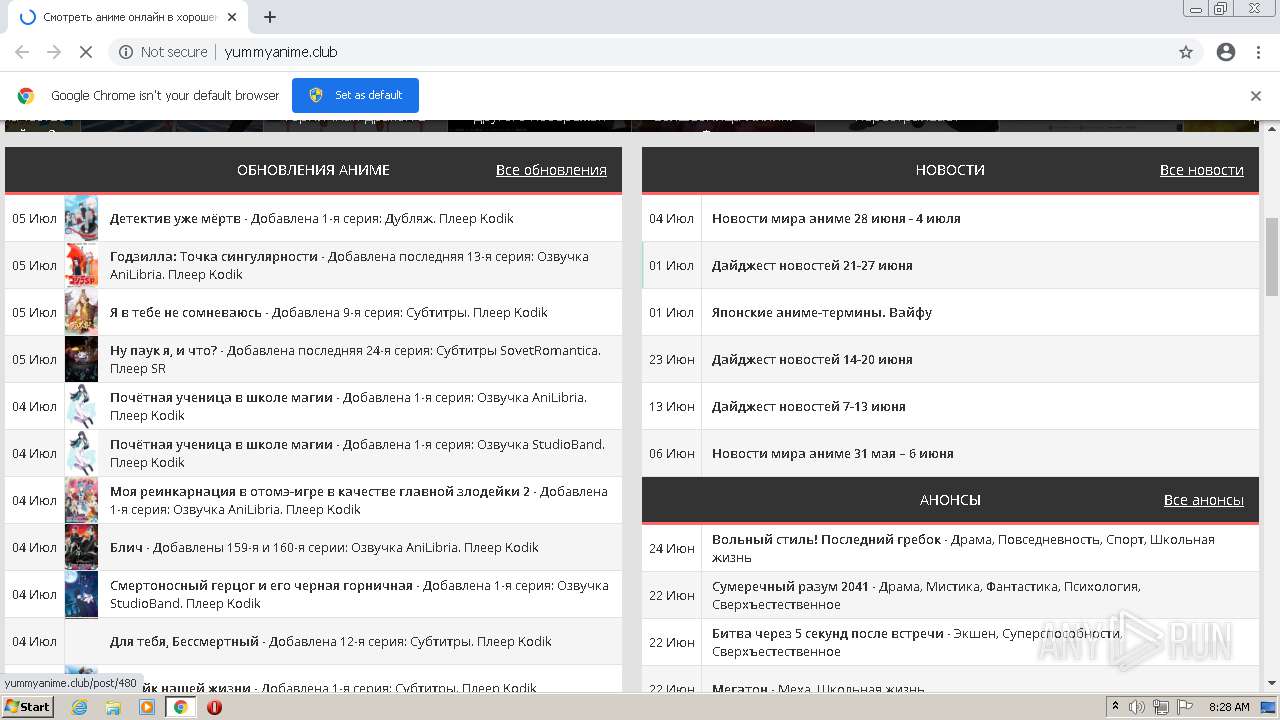Viewport: 1280px width, 720px height.
Task: Switch to Chrome taskbar icon
Action: (x=180, y=707)
